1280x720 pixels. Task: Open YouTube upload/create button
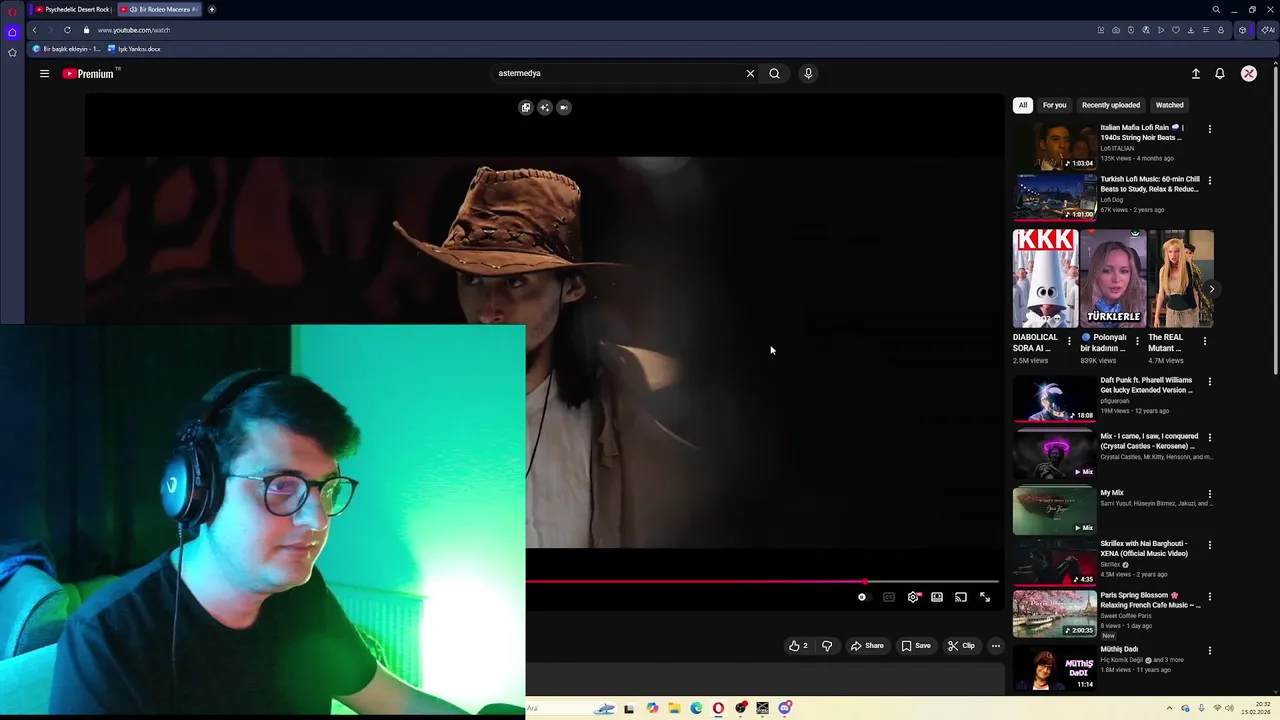click(1195, 73)
